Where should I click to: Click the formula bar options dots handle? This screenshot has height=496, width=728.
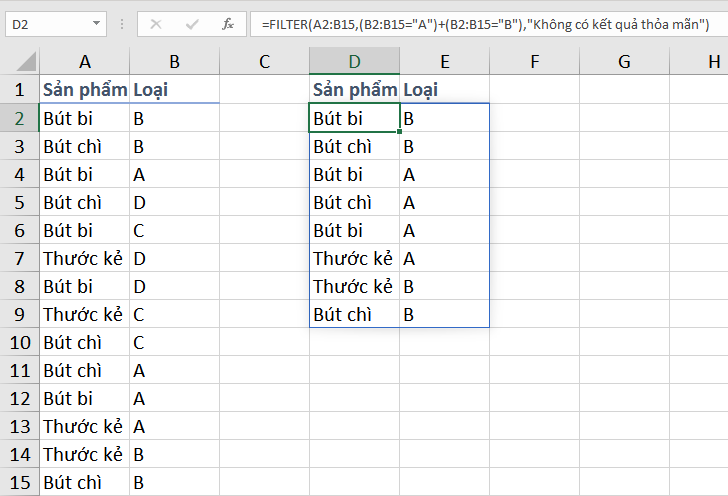(124, 23)
